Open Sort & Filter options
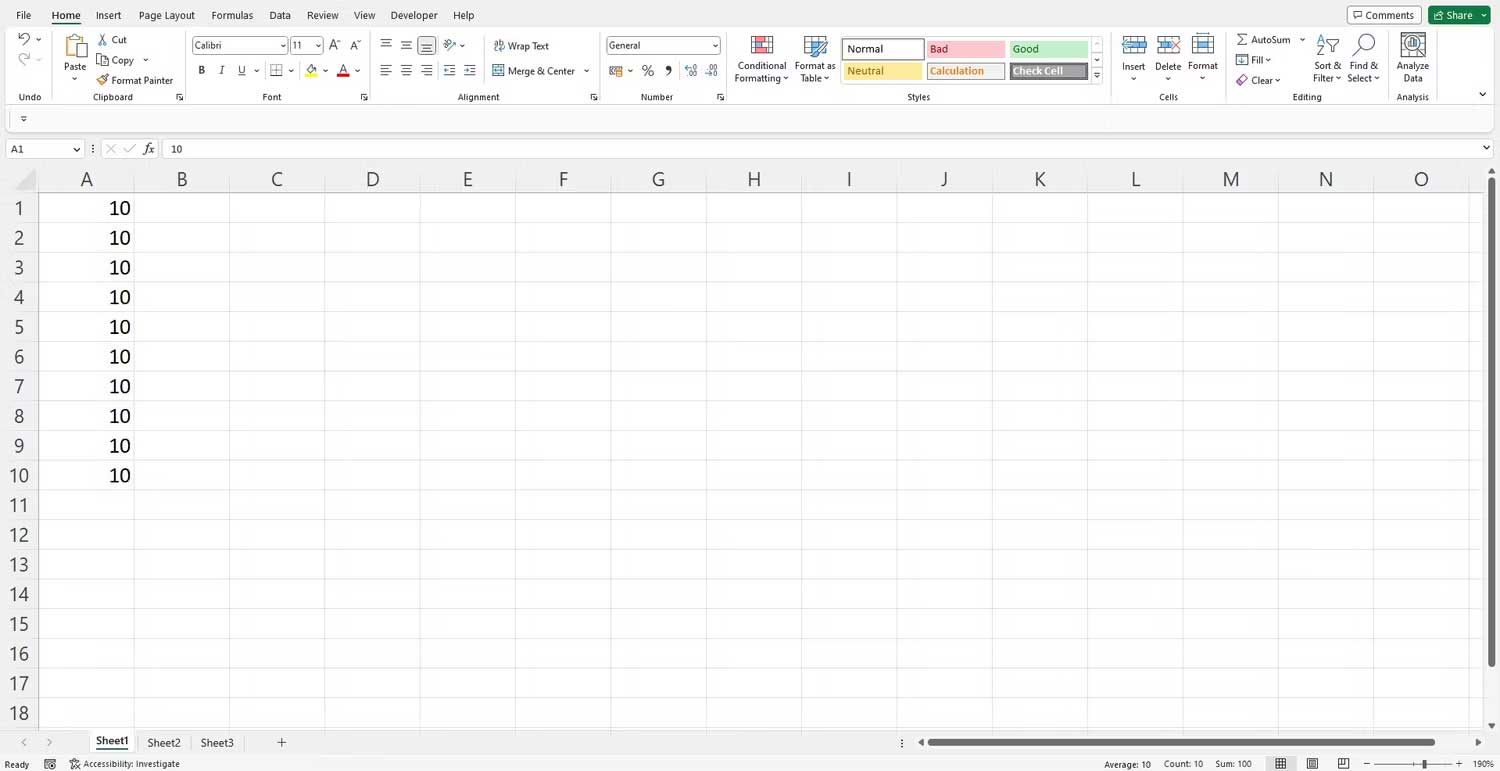Screen dimensions: 1500x771 tap(1326, 58)
